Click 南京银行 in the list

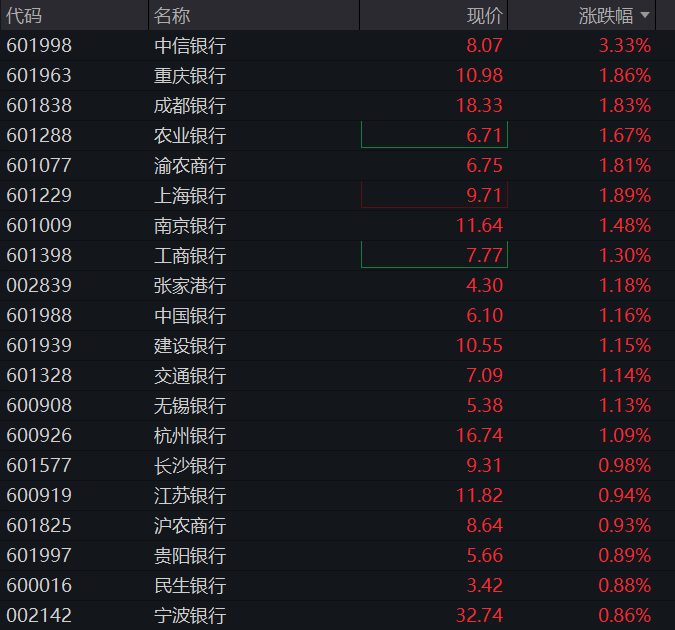190,226
